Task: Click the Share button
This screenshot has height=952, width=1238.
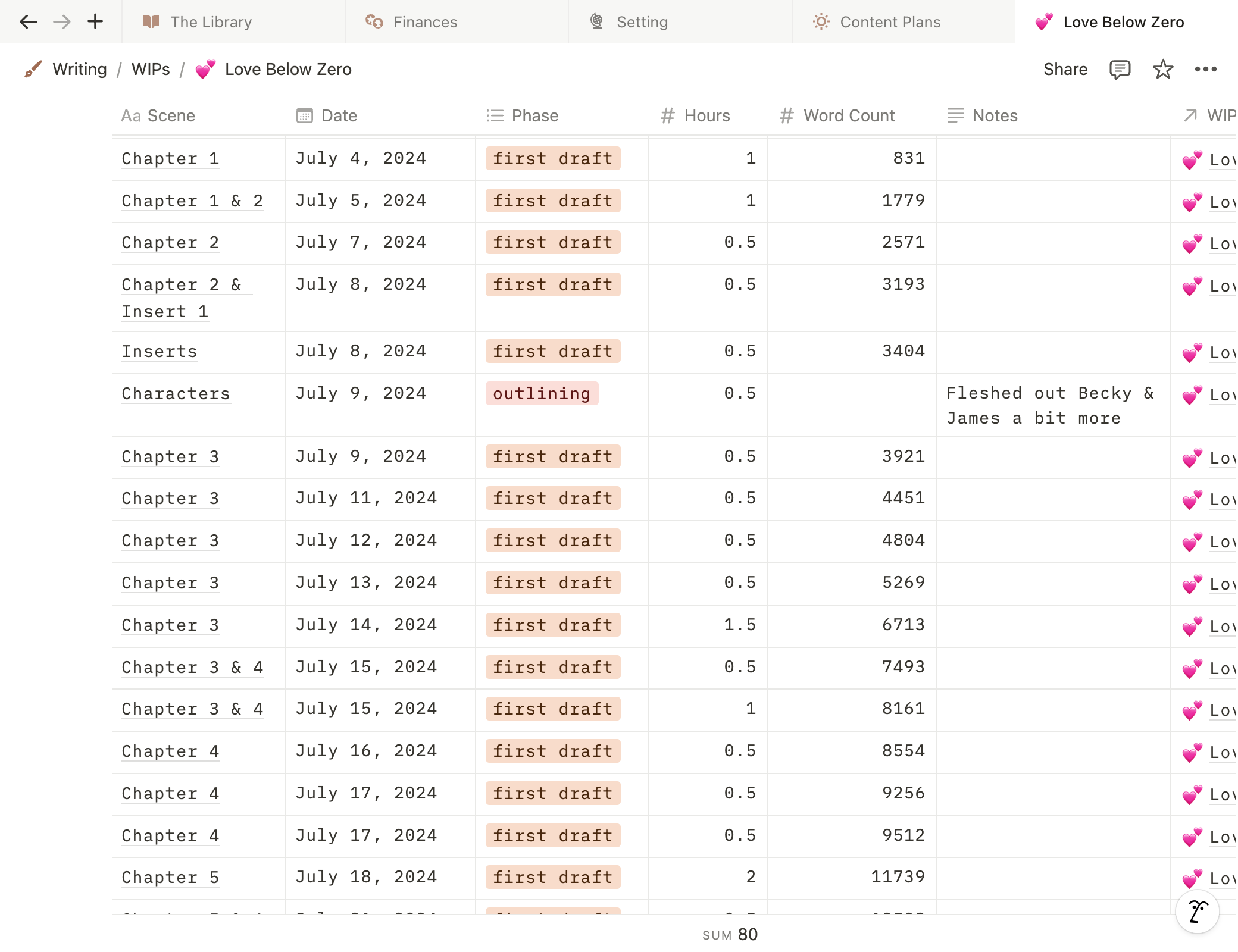Action: (x=1065, y=70)
